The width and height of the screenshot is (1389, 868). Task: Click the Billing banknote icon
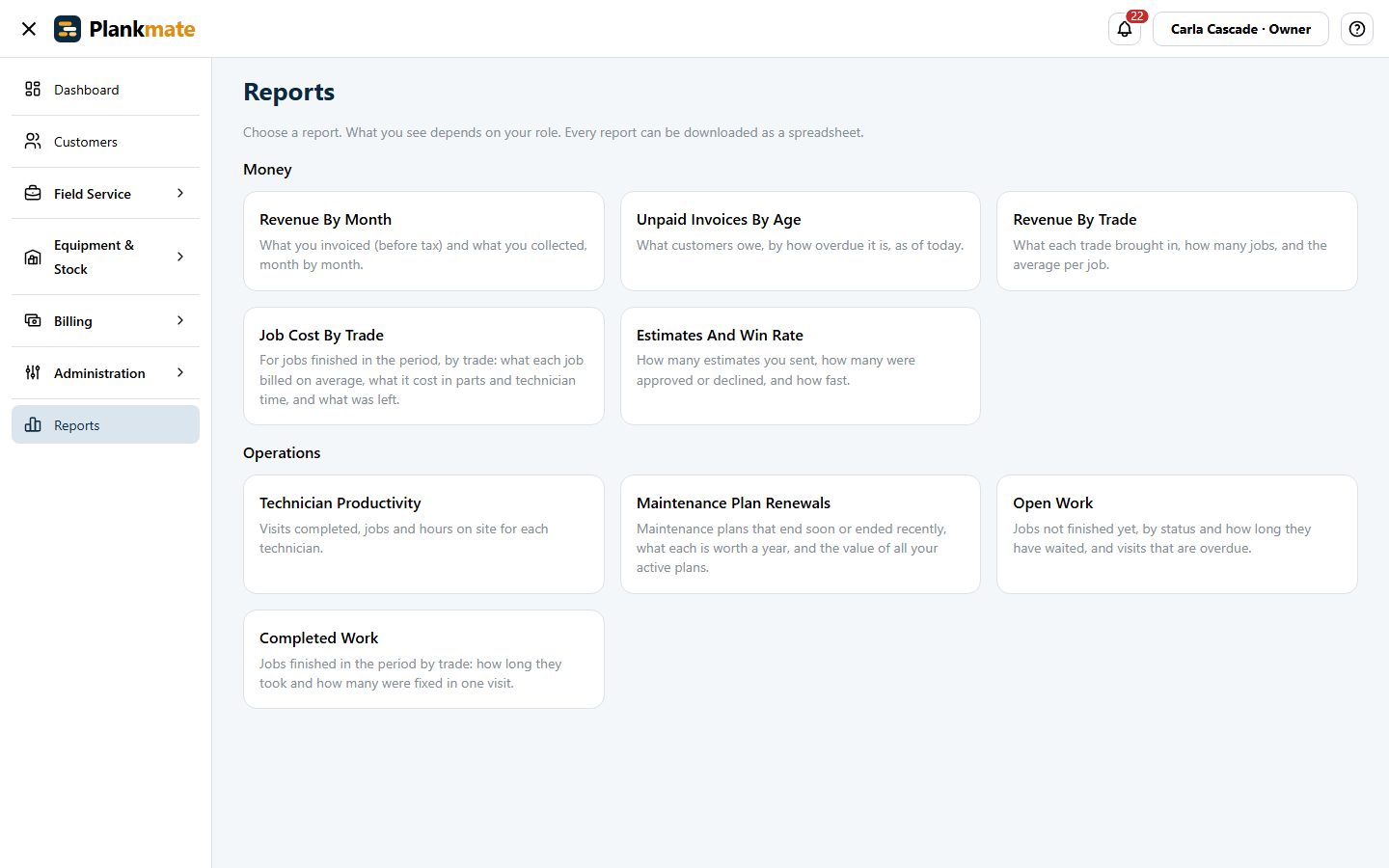click(x=33, y=320)
